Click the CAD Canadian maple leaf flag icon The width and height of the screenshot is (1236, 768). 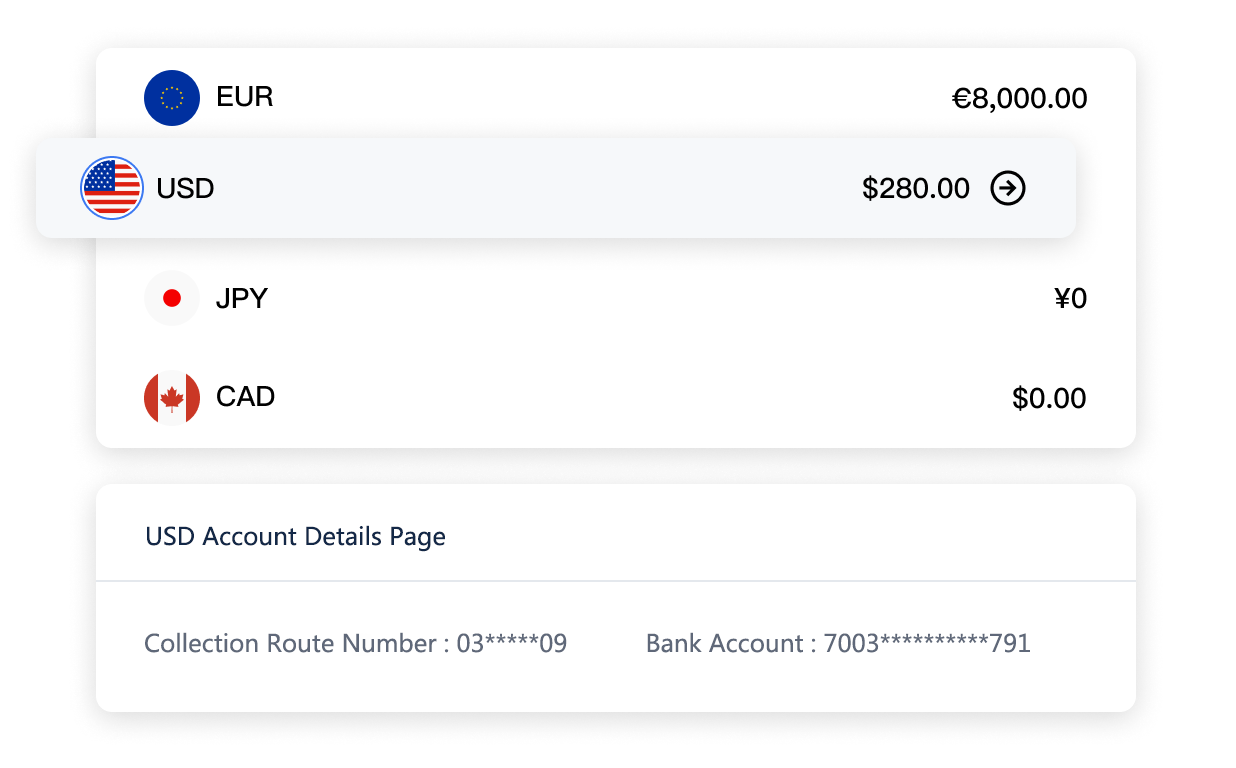click(x=172, y=397)
